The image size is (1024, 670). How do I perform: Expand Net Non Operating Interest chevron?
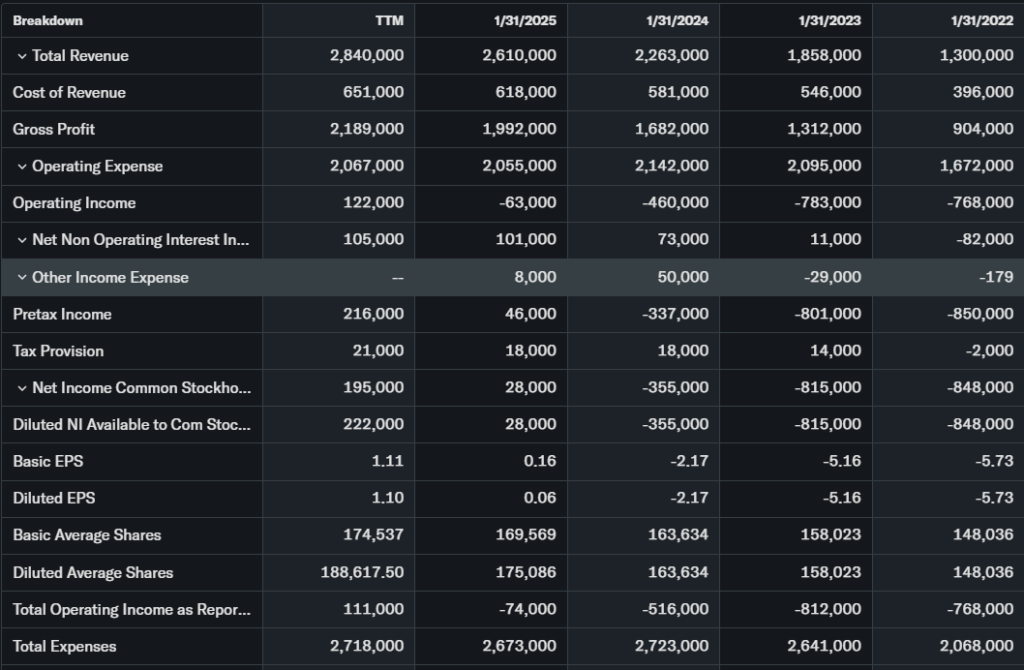[22, 240]
